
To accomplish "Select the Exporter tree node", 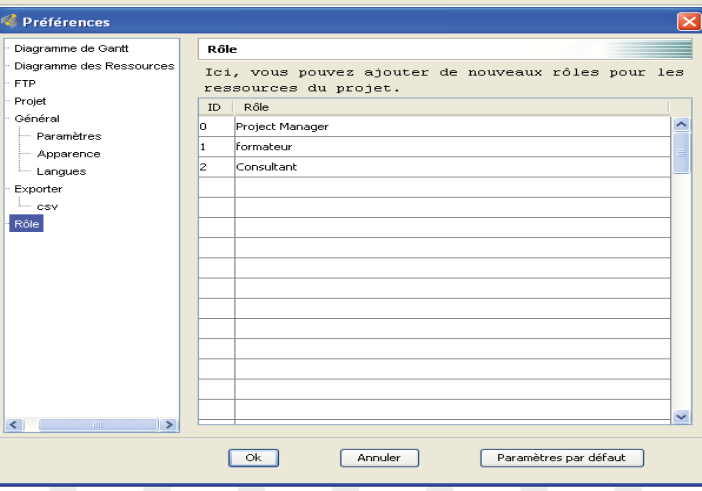I will point(38,188).
